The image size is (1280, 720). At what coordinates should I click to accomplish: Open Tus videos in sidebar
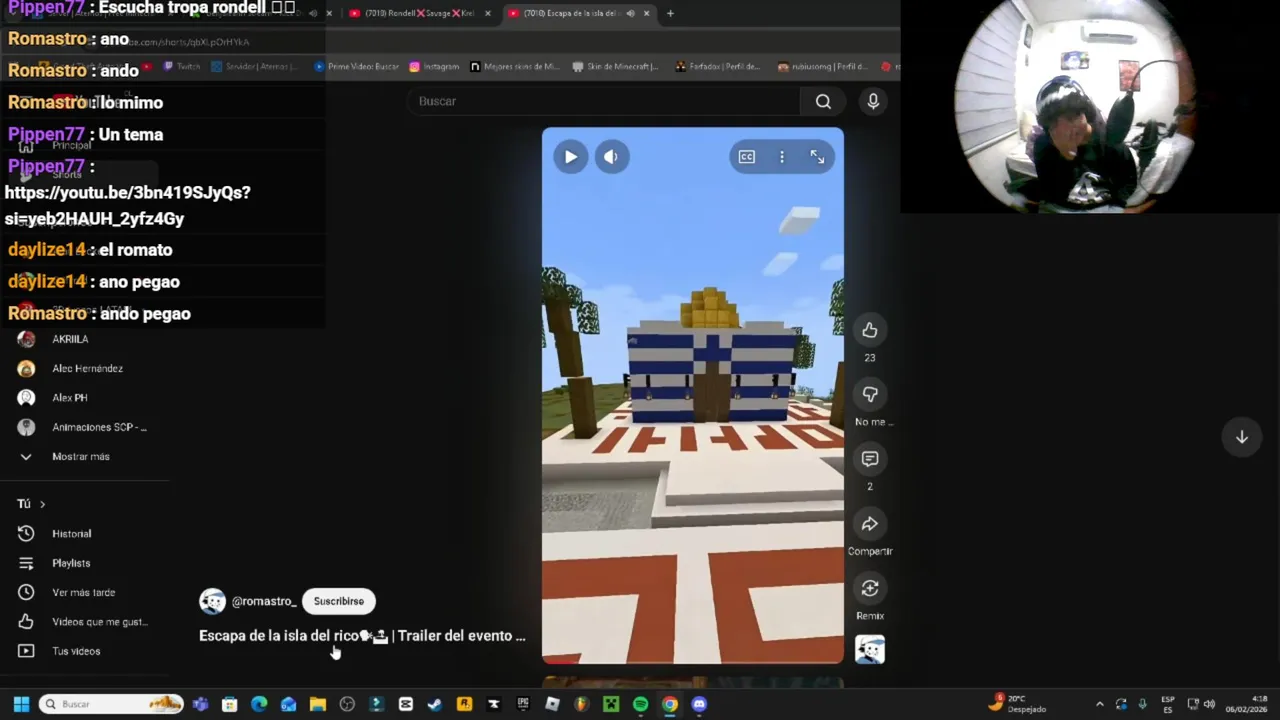point(76,651)
